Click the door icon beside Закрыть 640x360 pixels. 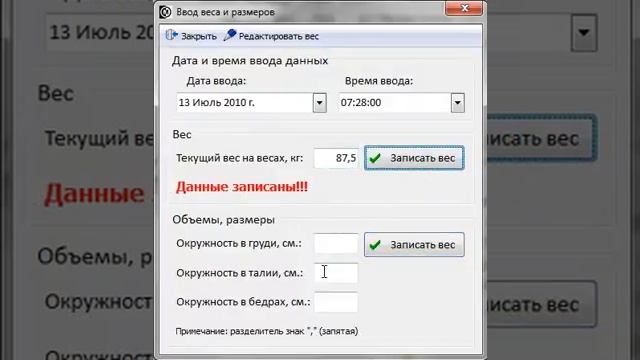tap(171, 35)
